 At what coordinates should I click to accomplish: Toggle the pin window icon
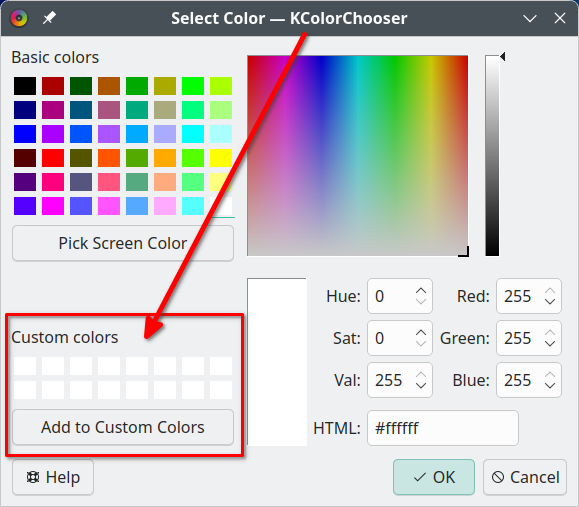(x=49, y=18)
